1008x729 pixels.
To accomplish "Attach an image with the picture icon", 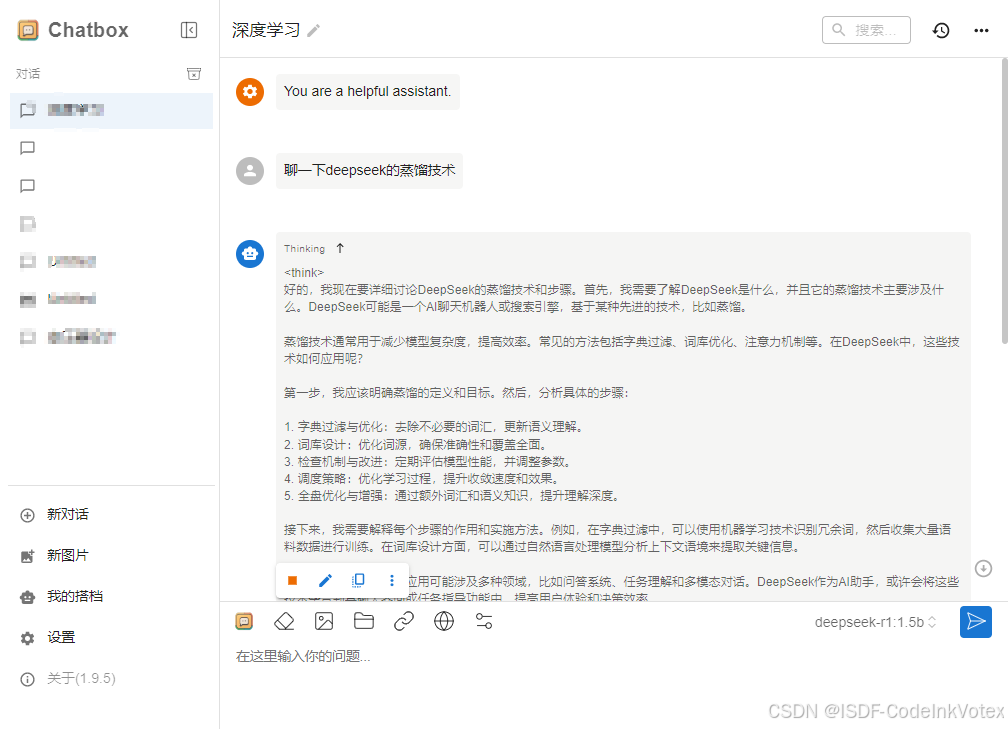I will pyautogui.click(x=324, y=621).
